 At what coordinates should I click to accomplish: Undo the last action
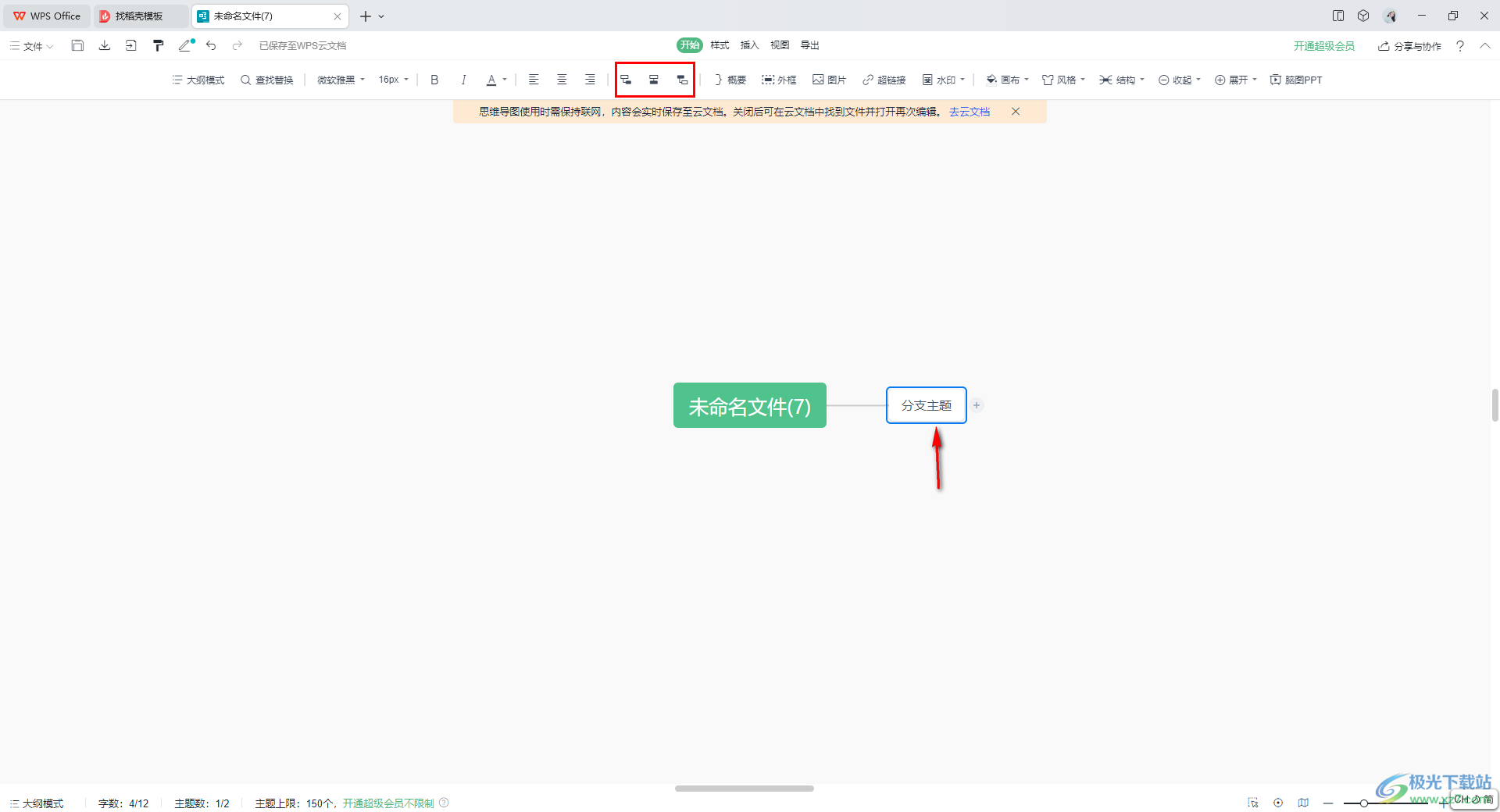[211, 46]
